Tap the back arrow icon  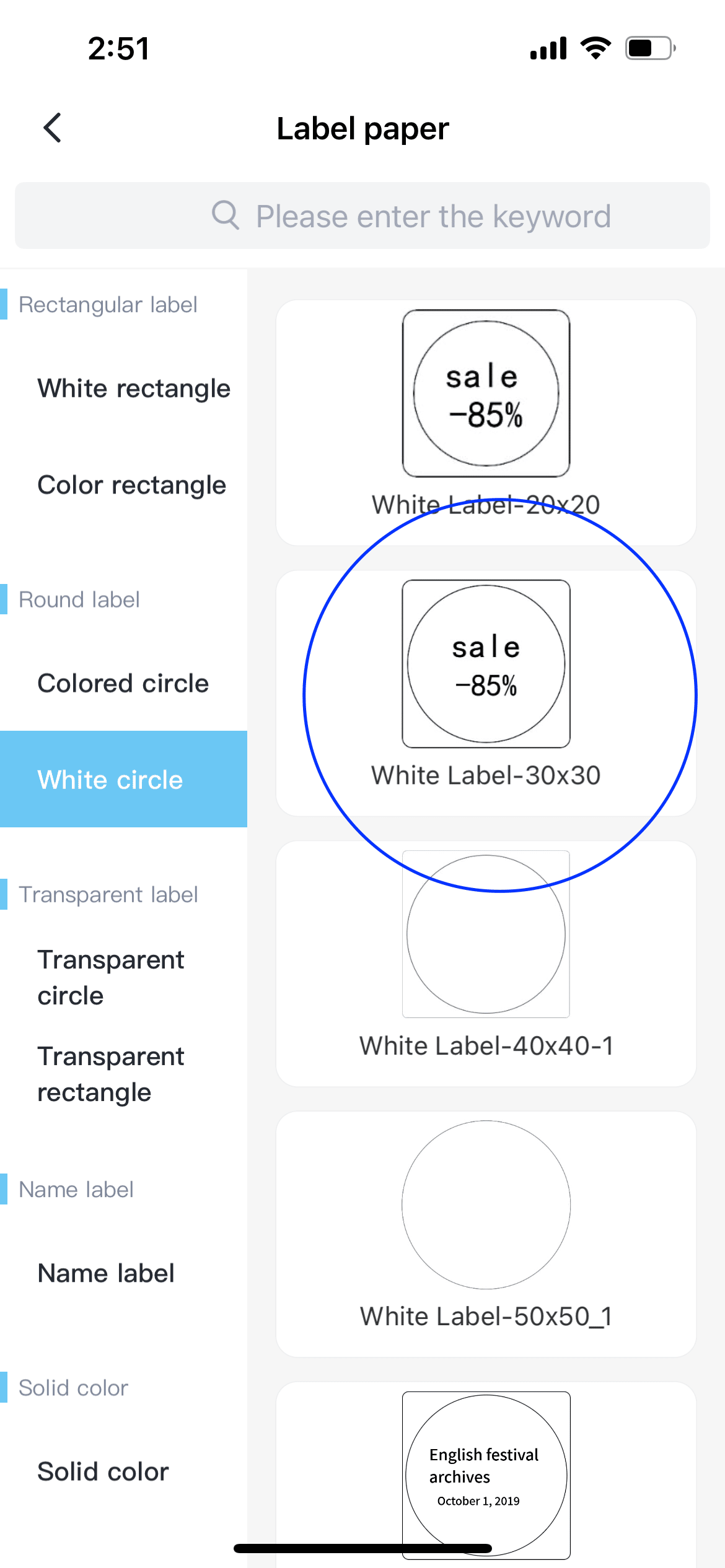click(53, 128)
